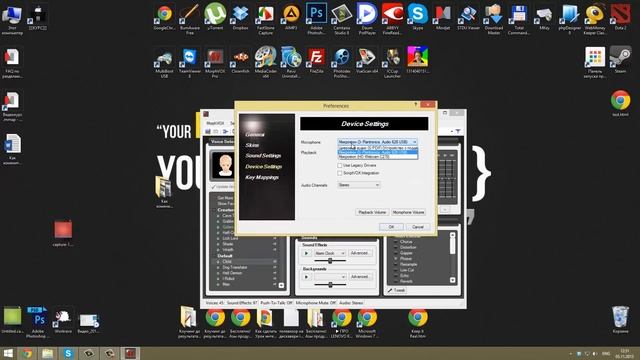Open Download Master shortcut

pyautogui.click(x=493, y=19)
